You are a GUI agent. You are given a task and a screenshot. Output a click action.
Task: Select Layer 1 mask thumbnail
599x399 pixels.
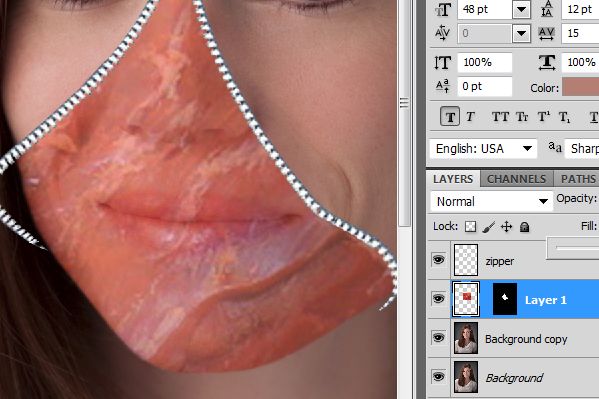pyautogui.click(x=505, y=299)
